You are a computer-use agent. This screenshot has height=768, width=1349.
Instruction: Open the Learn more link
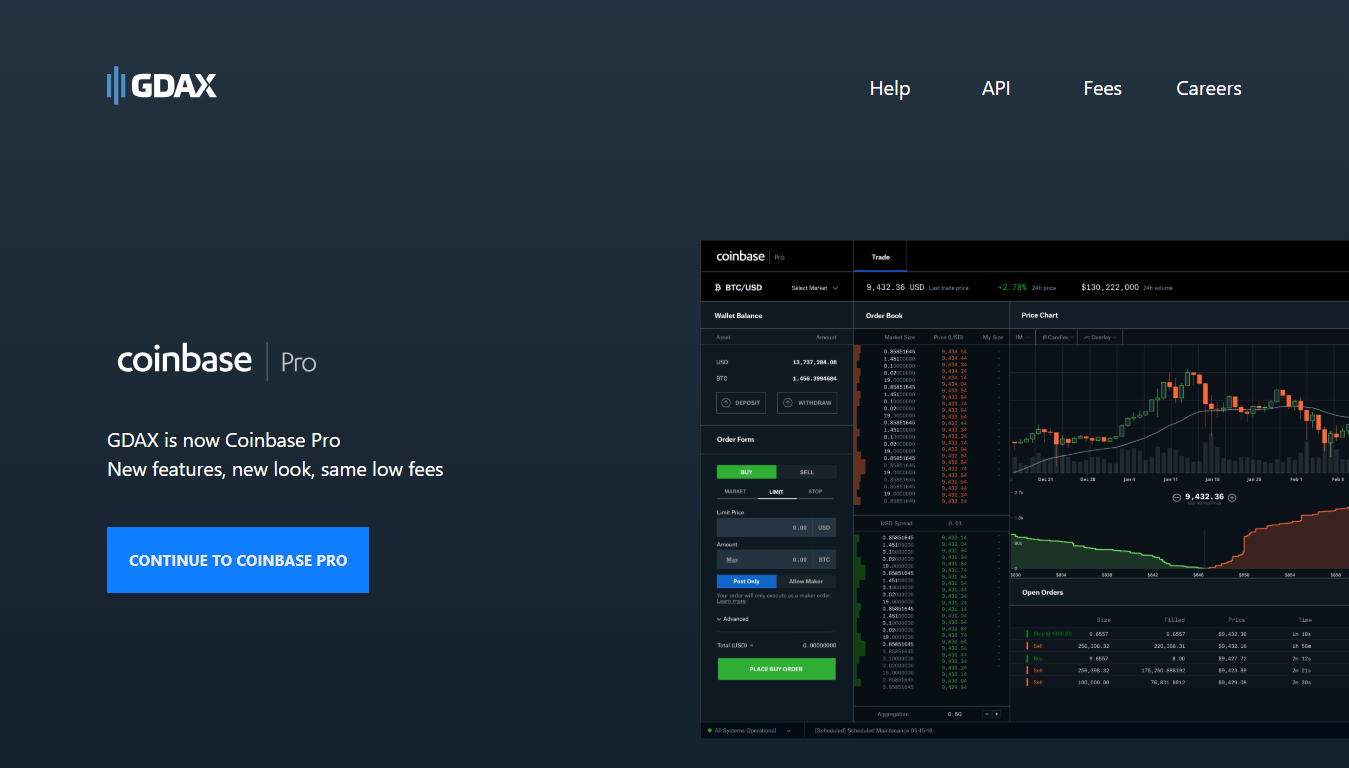point(731,601)
